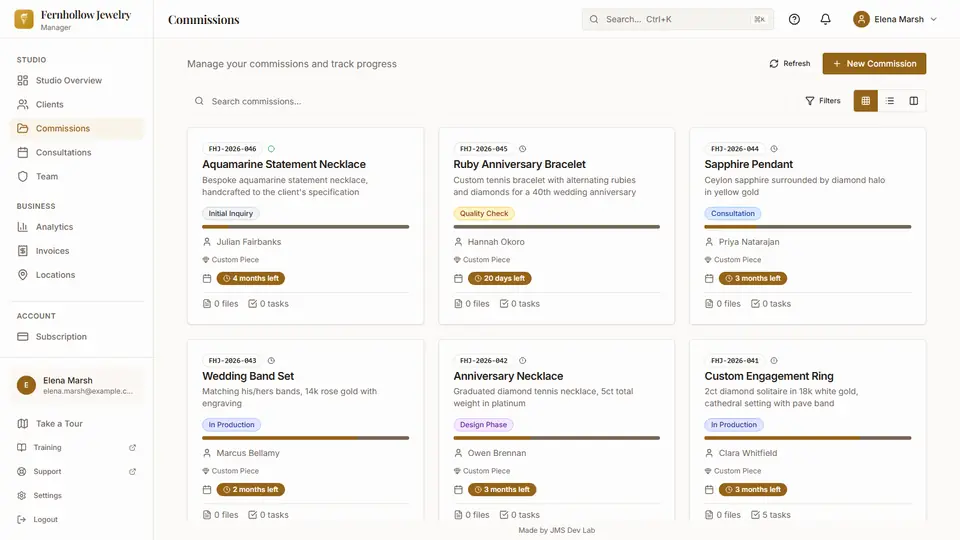Screen dimensions: 960x540
Task: Click the Made by JMS Dev Lab footer
Action: pyautogui.click(x=557, y=530)
